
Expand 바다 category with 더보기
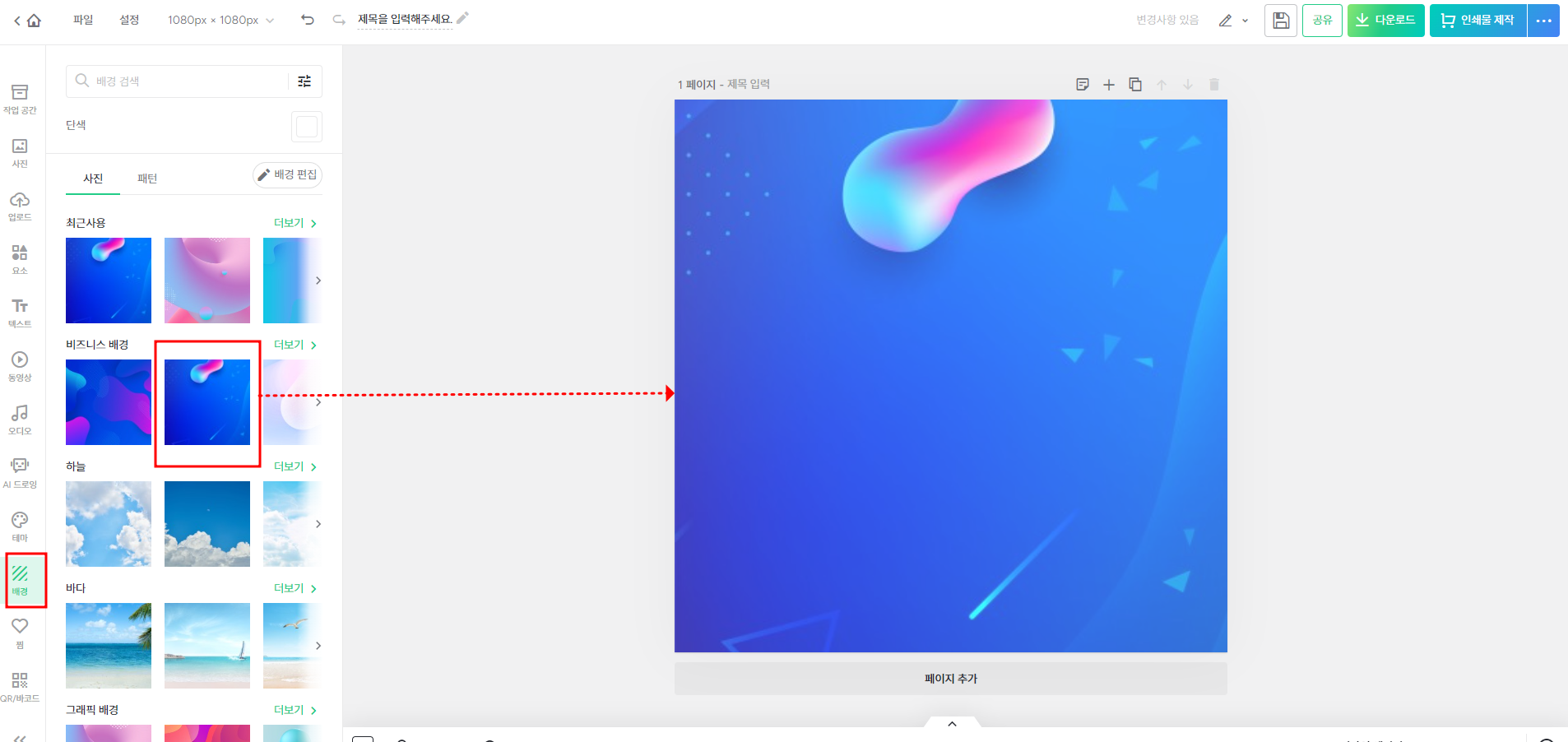pos(295,588)
